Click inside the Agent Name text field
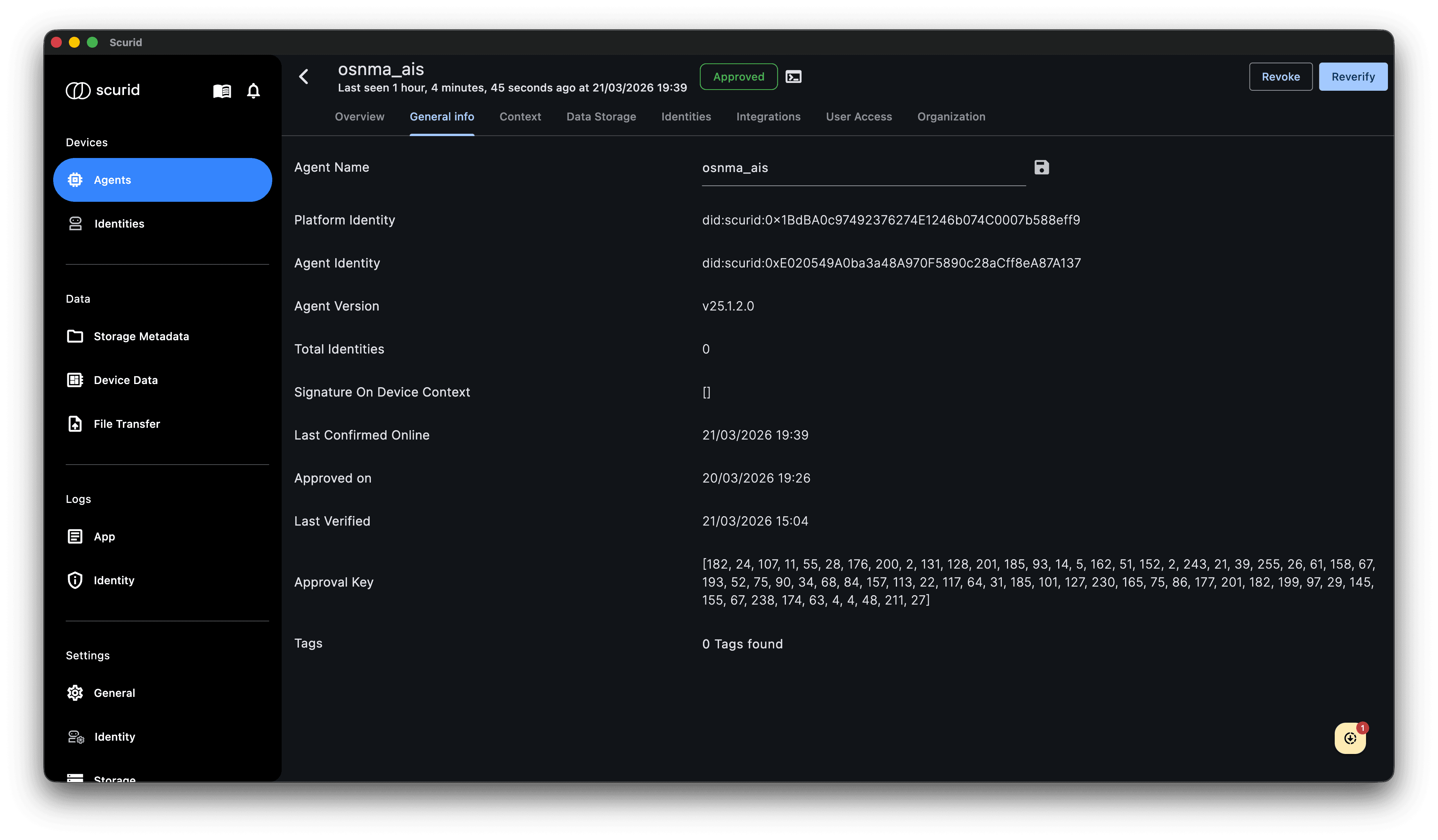This screenshot has width=1438, height=840. tap(827, 168)
